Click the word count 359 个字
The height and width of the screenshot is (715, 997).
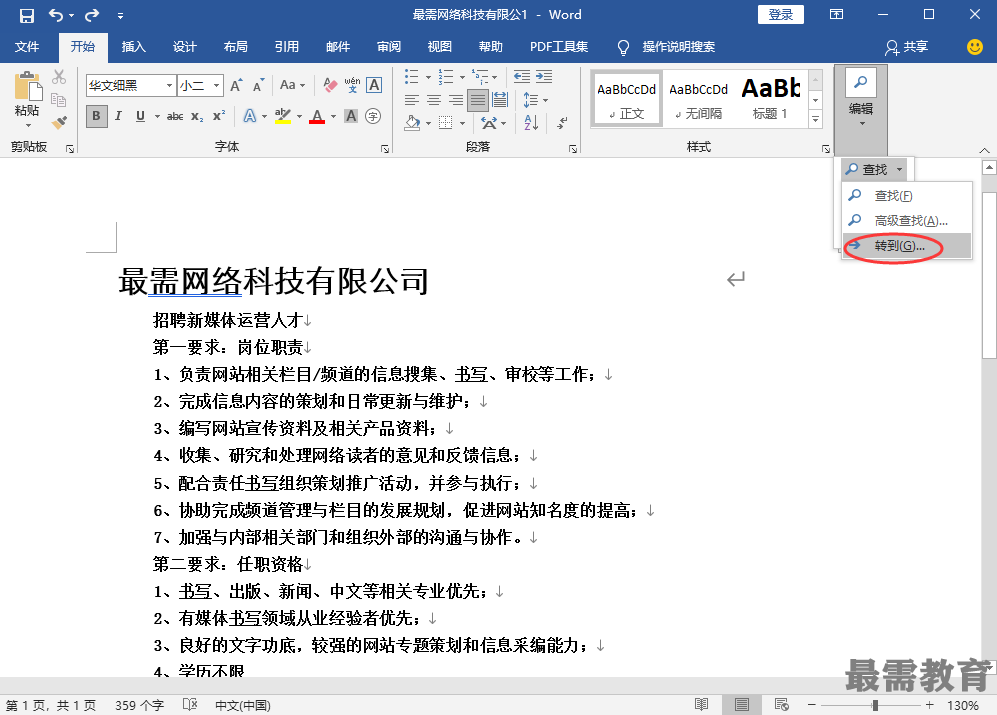139,705
